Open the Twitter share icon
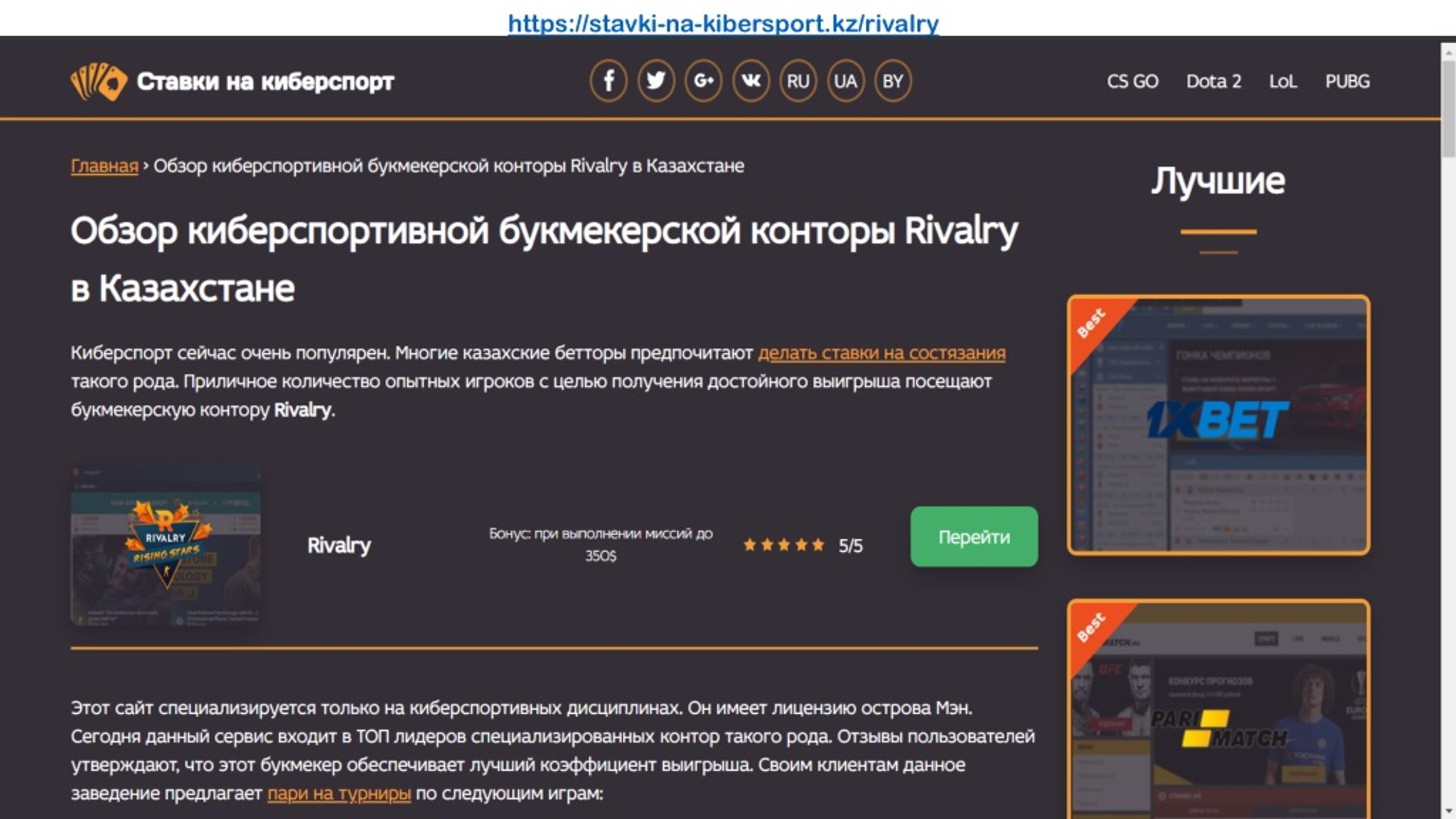1456x819 pixels. click(x=656, y=81)
